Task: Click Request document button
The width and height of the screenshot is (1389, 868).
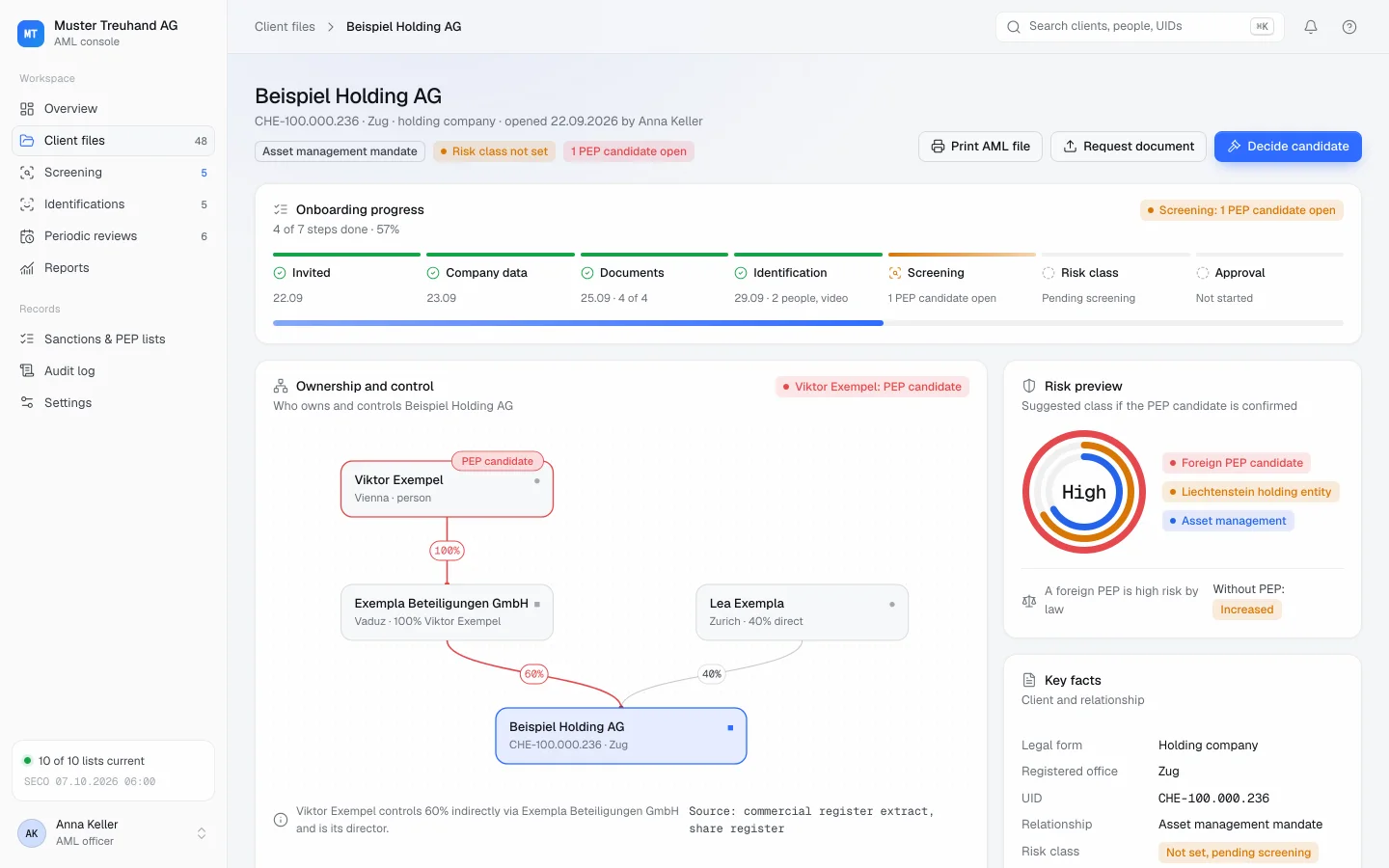Action: pyautogui.click(x=1129, y=147)
